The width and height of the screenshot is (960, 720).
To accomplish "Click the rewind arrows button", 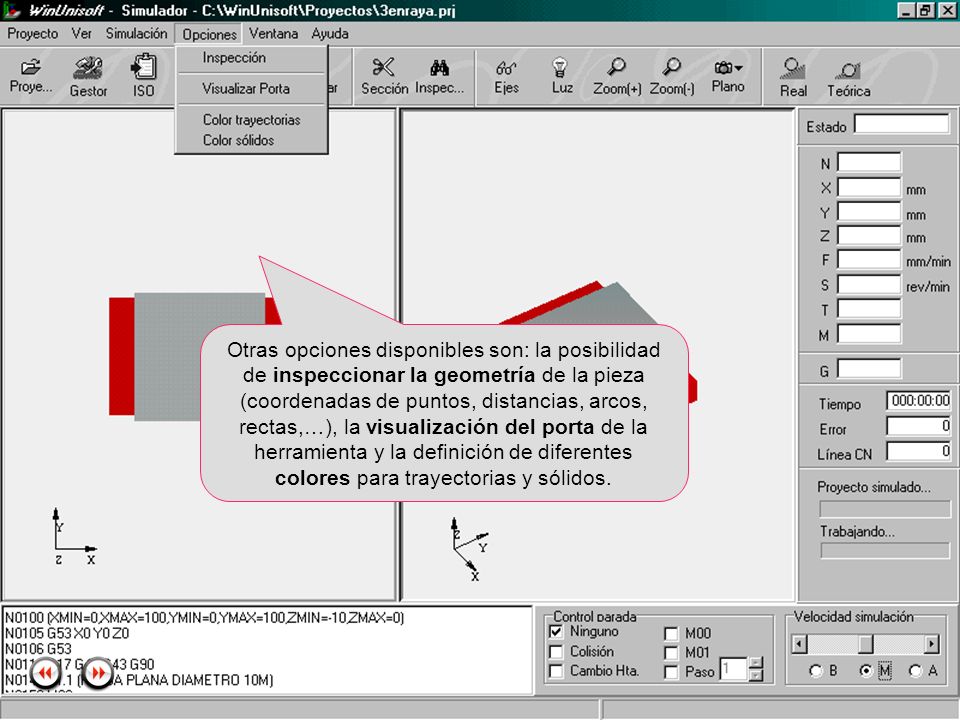I will click(45, 673).
